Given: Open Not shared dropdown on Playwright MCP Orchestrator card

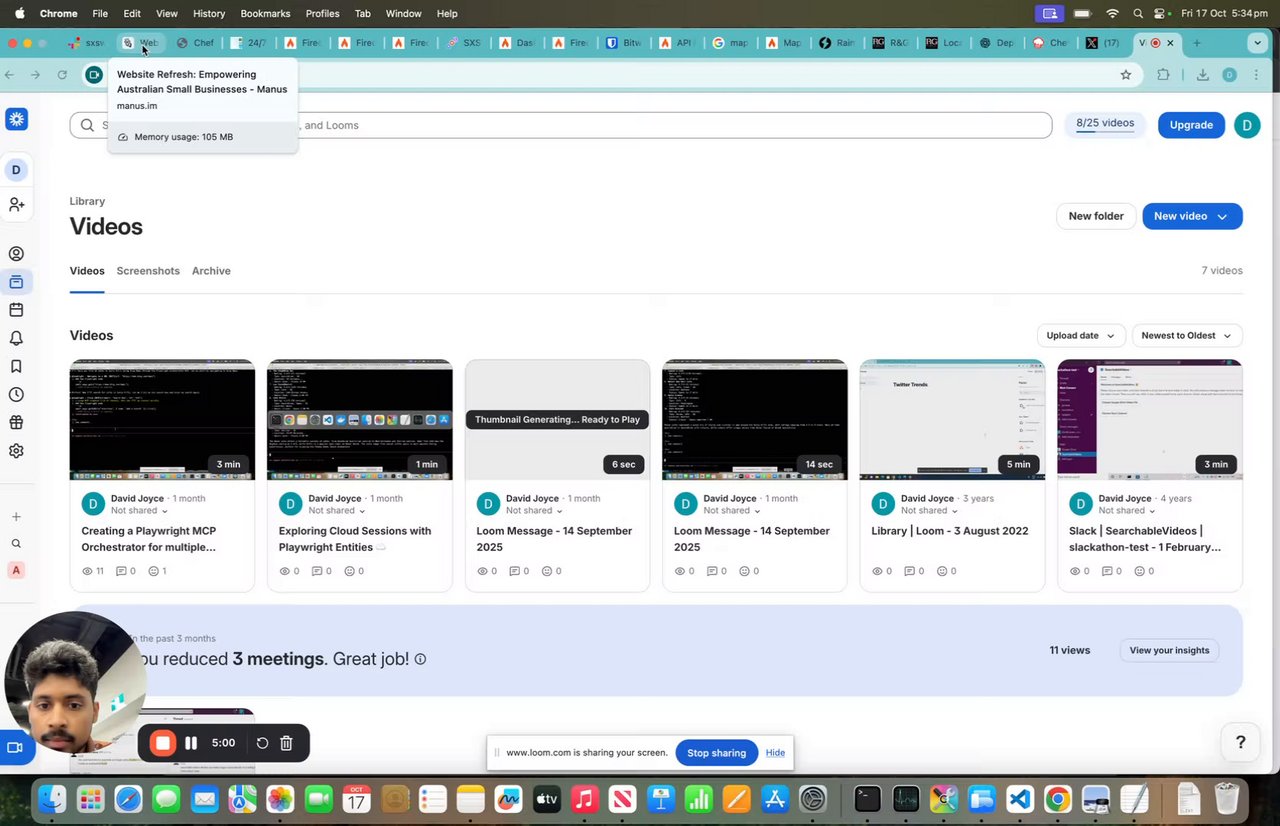Looking at the screenshot, I should pyautogui.click(x=138, y=510).
